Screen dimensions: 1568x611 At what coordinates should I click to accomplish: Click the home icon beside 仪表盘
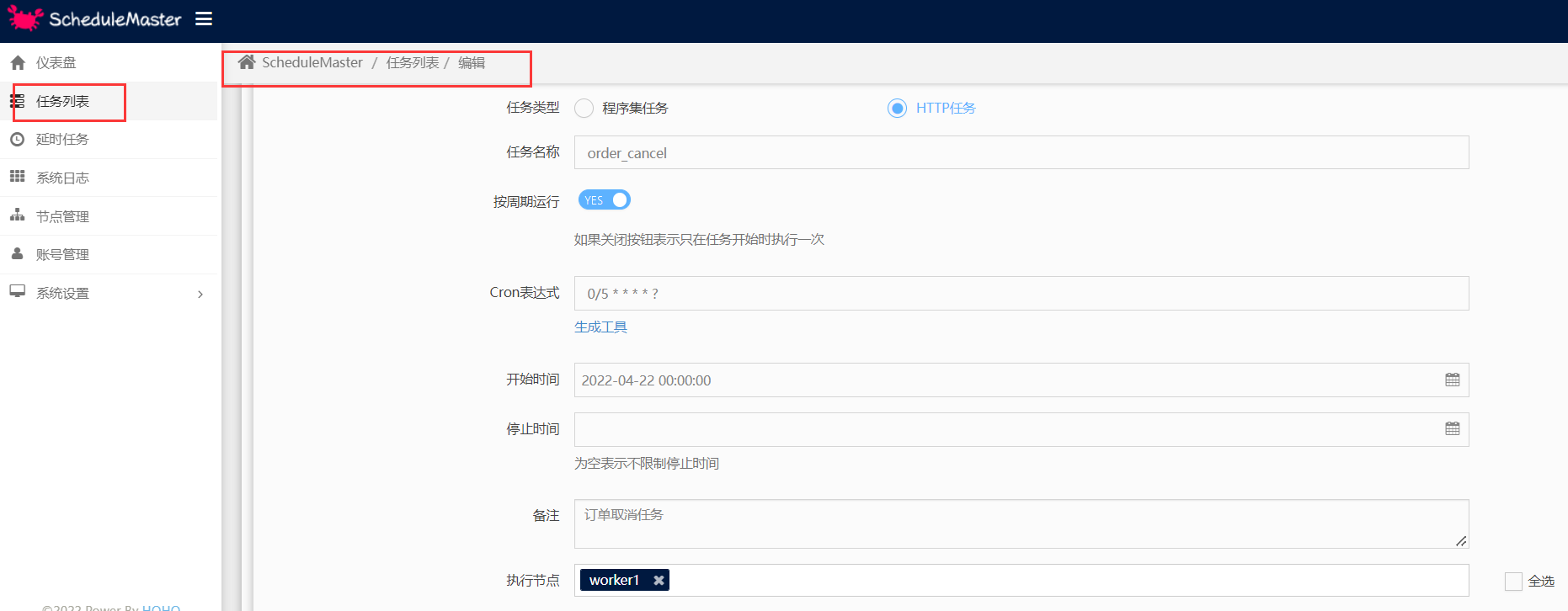point(18,62)
